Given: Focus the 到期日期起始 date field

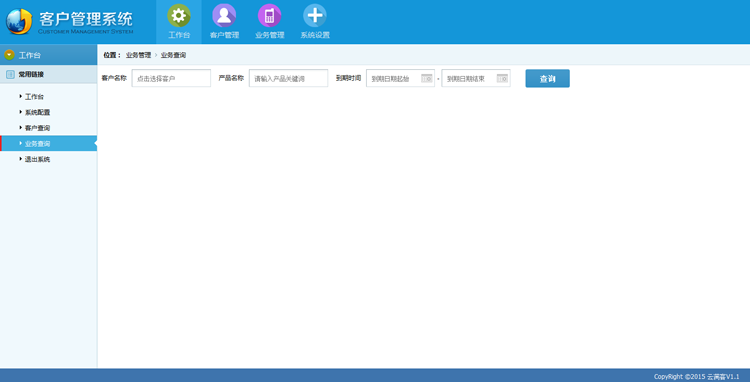Looking at the screenshot, I should click(400, 78).
